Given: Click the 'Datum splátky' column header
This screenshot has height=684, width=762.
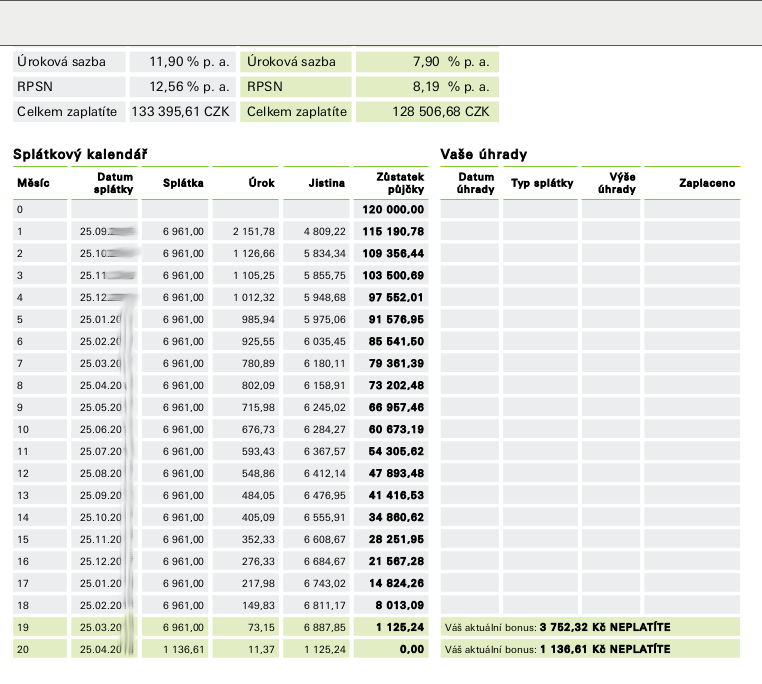Looking at the screenshot, I should pyautogui.click(x=115, y=183).
